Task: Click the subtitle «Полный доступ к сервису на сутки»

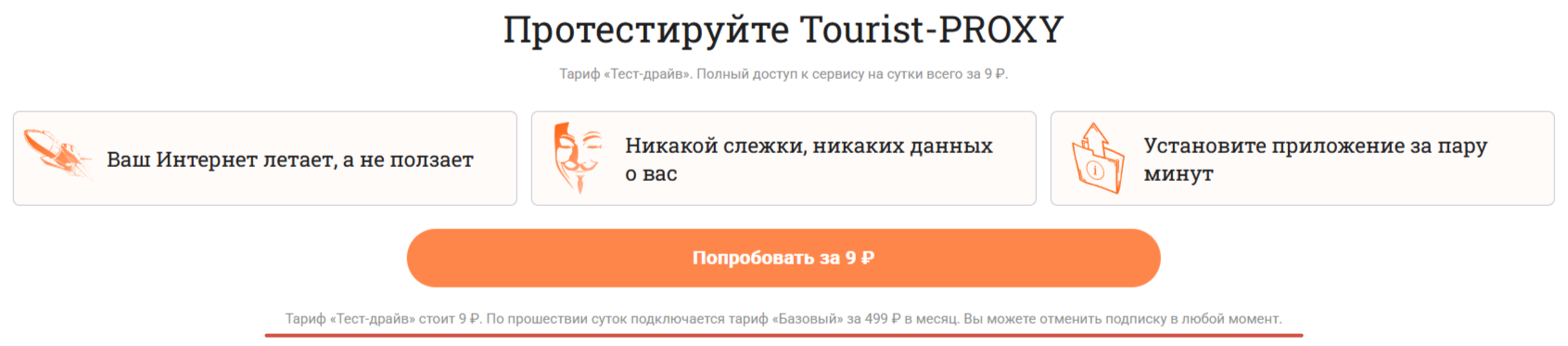Action: pyautogui.click(x=809, y=74)
